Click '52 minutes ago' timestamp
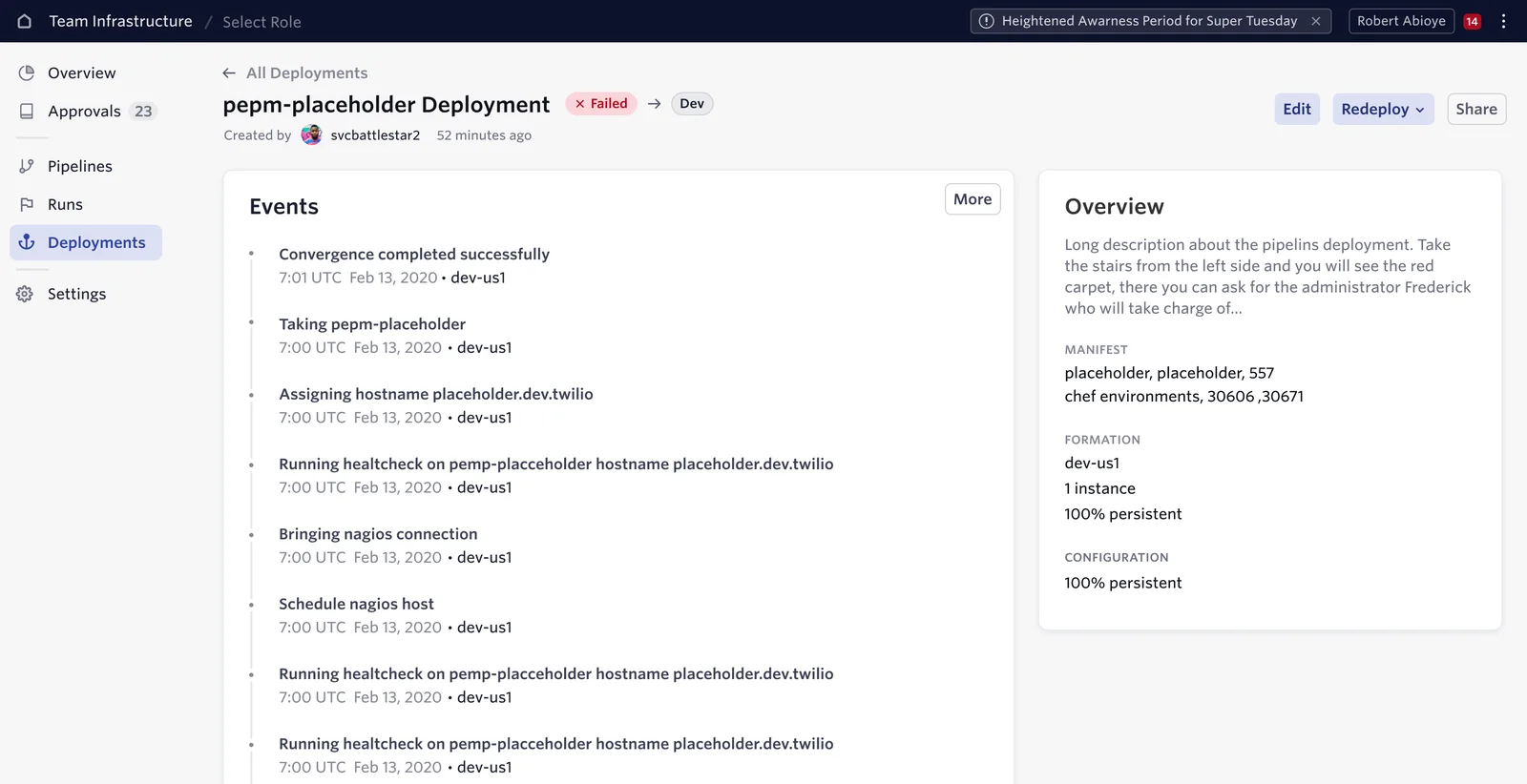Viewport: 1527px width, 784px height. pos(484,135)
